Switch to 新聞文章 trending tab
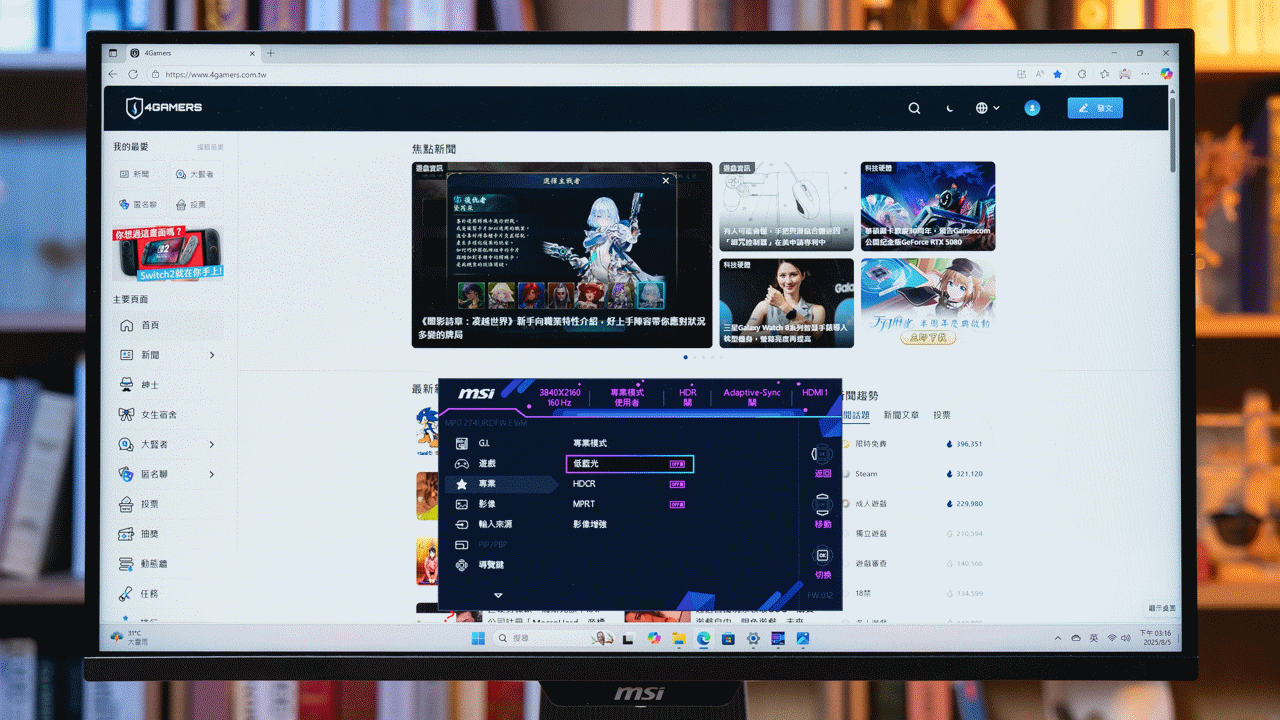Screen dimensions: 1280x720 [902, 415]
